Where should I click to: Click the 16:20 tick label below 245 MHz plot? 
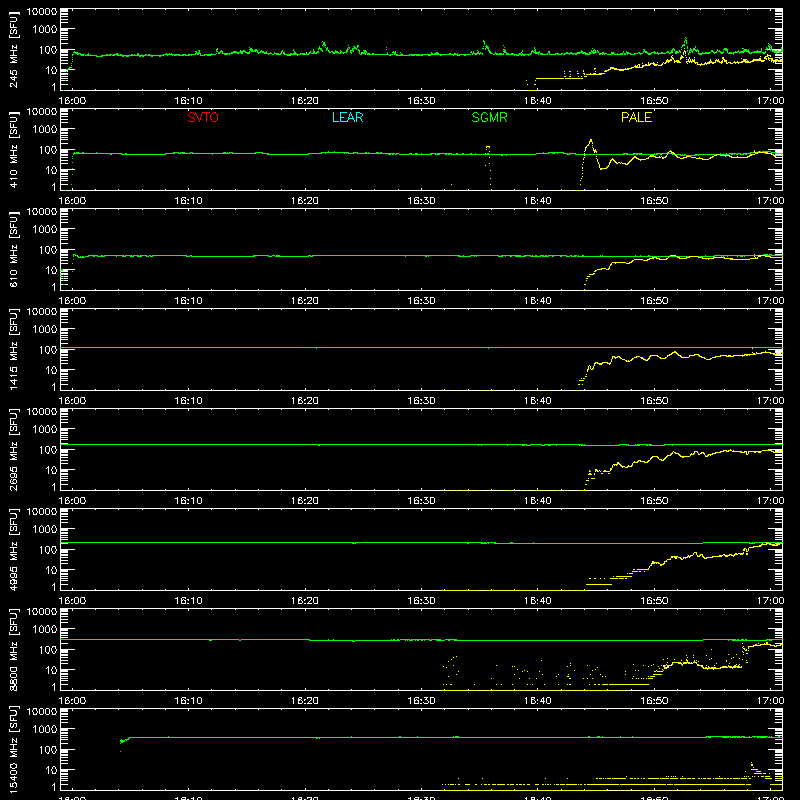pos(305,101)
